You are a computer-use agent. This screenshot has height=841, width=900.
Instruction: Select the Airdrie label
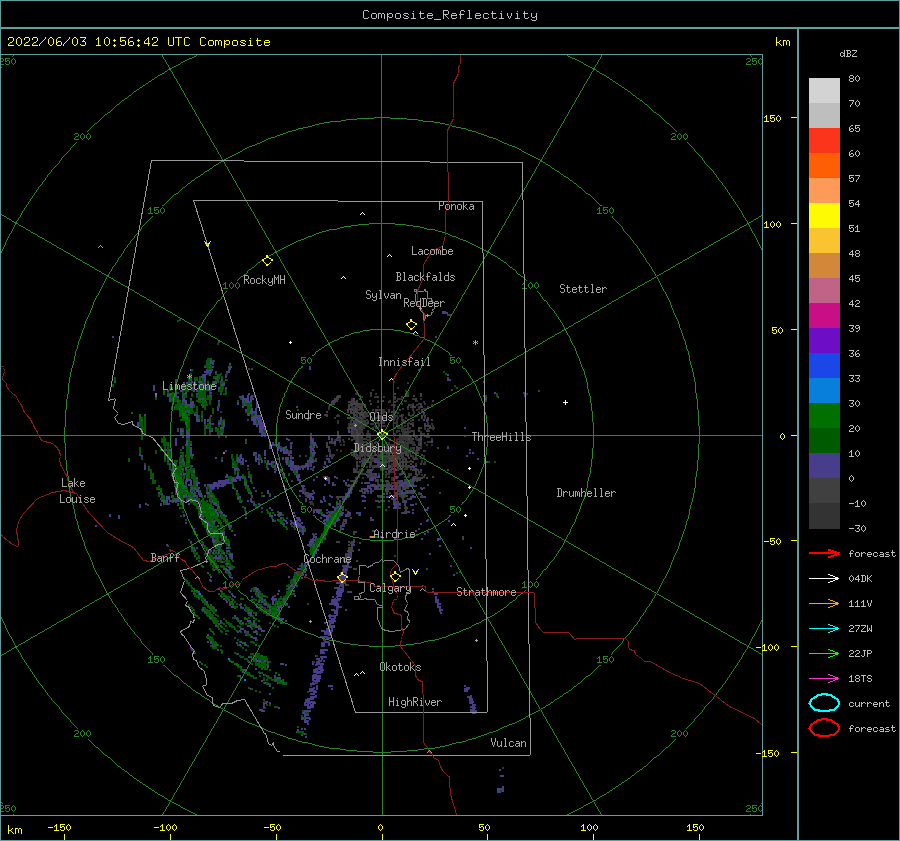click(394, 534)
